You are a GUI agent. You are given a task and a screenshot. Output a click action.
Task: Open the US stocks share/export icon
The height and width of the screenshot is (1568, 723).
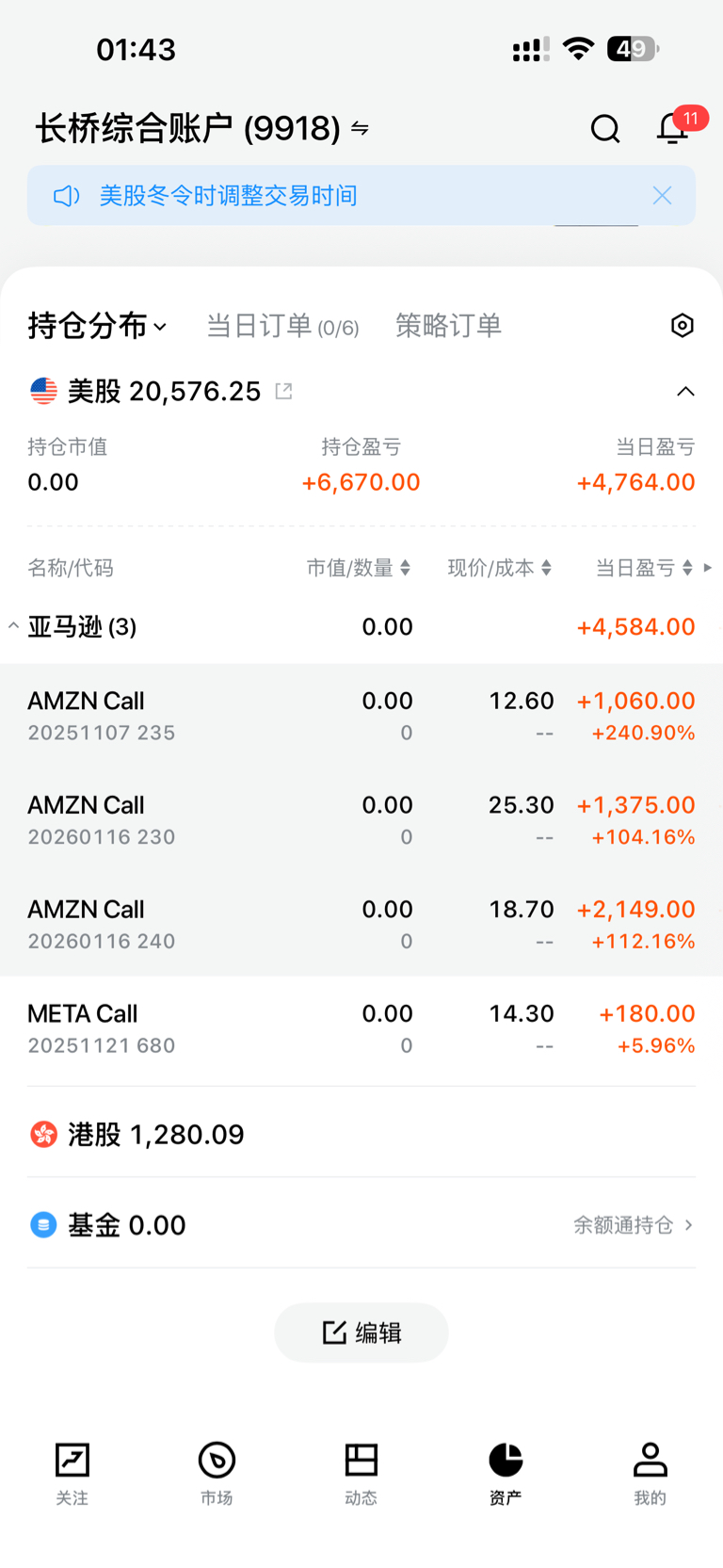283,391
